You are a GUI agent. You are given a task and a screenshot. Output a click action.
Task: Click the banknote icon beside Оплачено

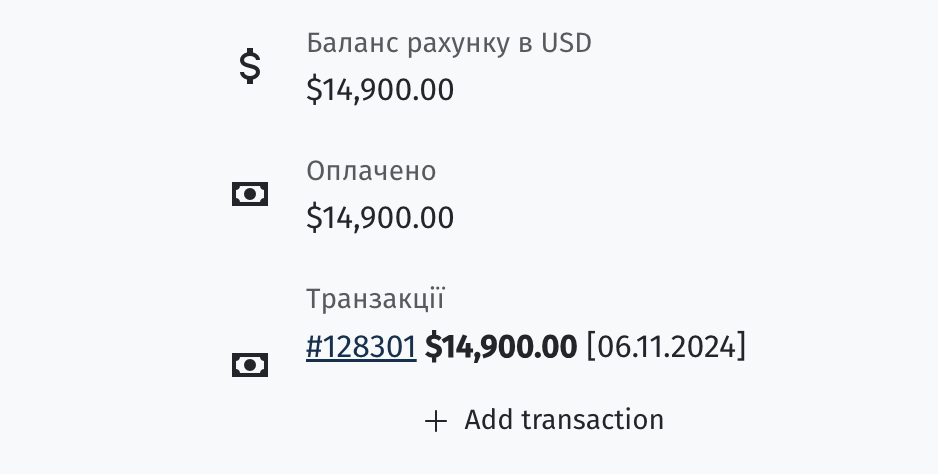point(250,194)
